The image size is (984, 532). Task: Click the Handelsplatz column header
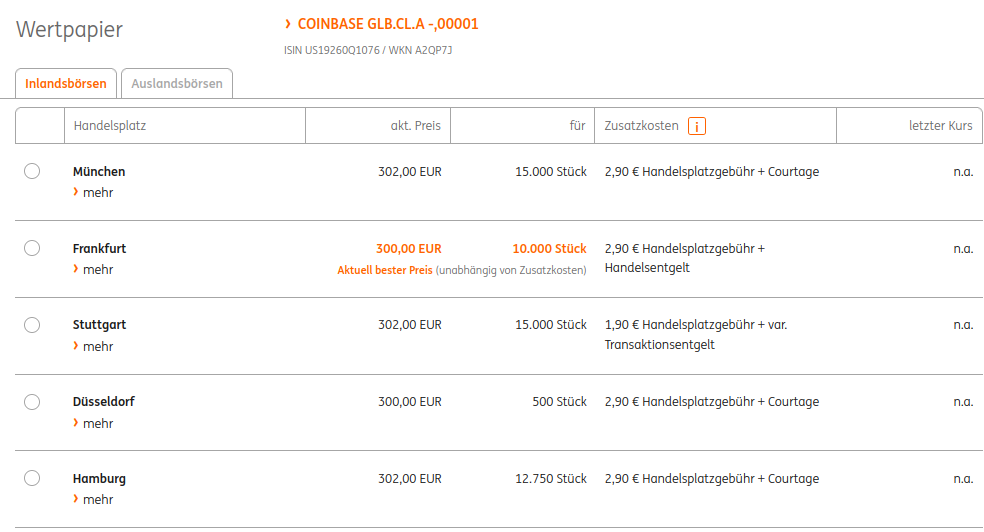coord(110,126)
